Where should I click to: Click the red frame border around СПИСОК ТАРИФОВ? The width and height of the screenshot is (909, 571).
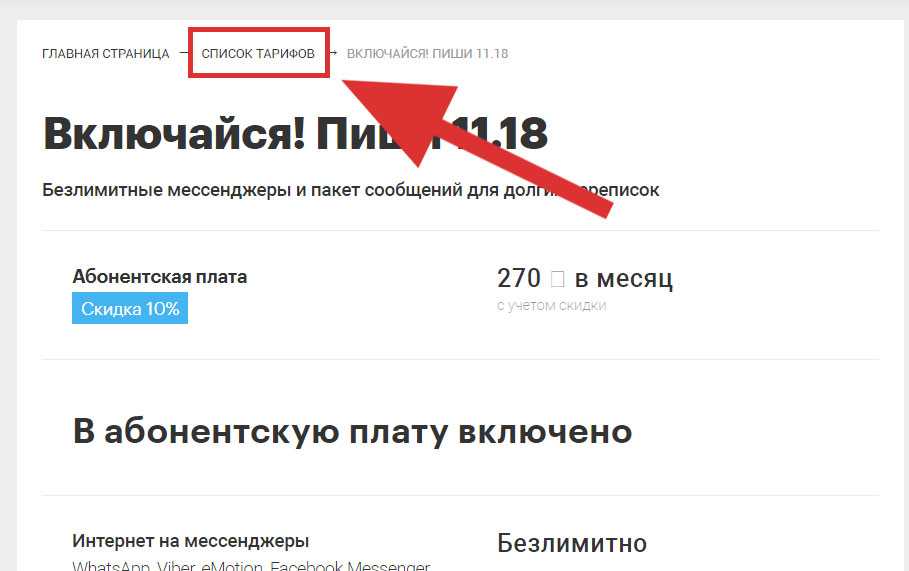coord(259,29)
